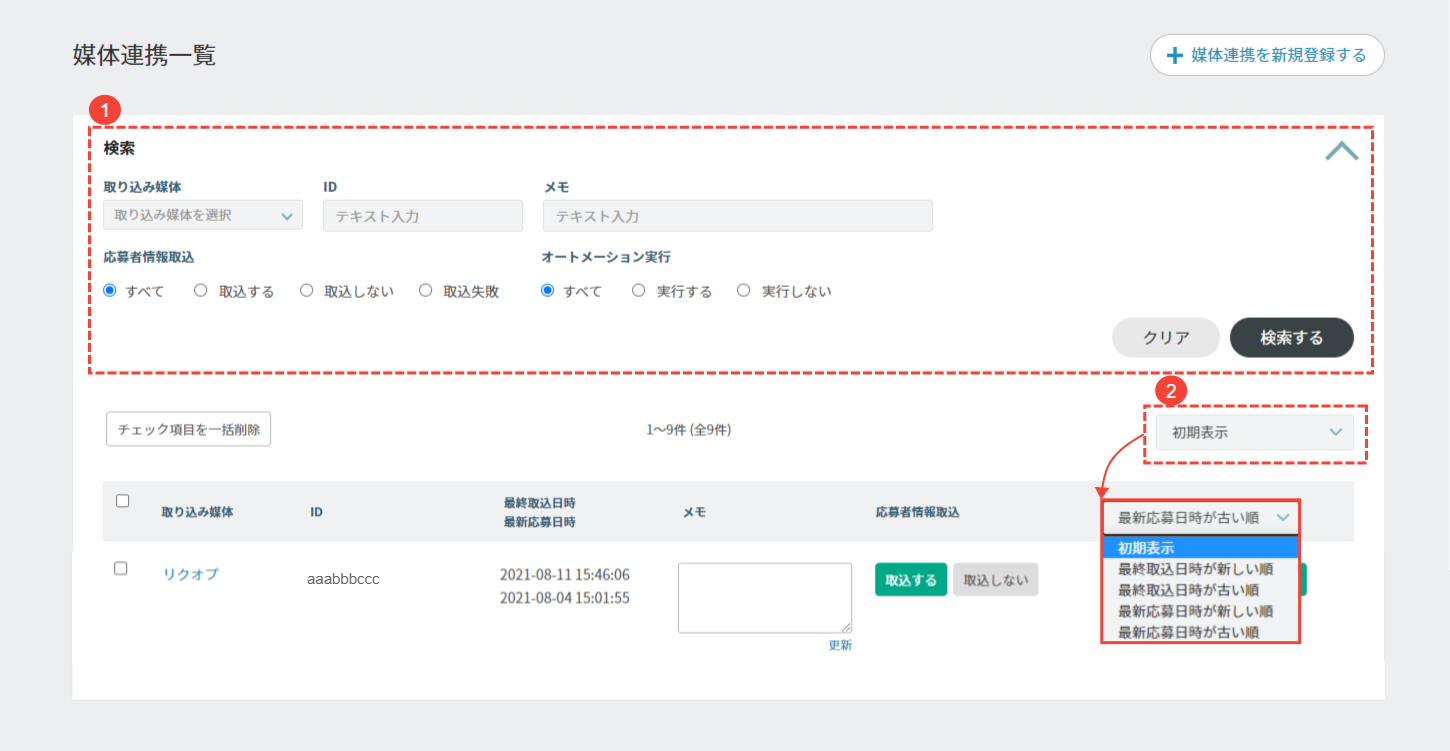Select 取込失敗 radio button
The width and height of the screenshot is (1450, 751).
426,291
